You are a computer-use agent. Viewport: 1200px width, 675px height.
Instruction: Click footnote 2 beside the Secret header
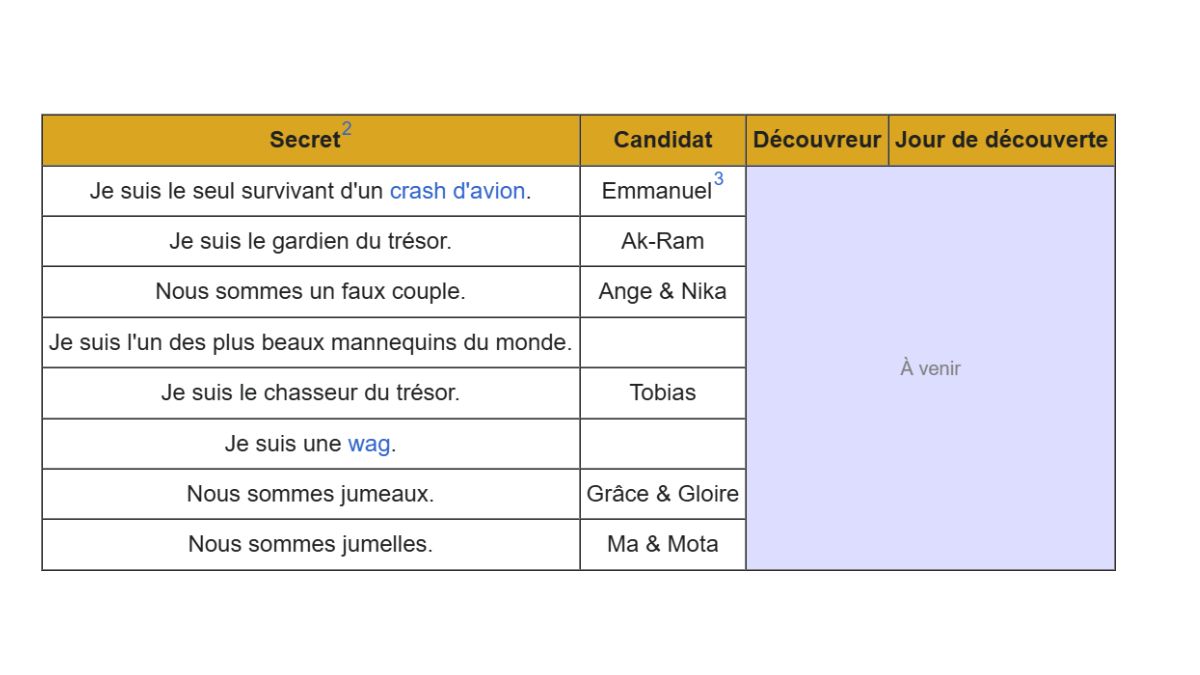(347, 129)
